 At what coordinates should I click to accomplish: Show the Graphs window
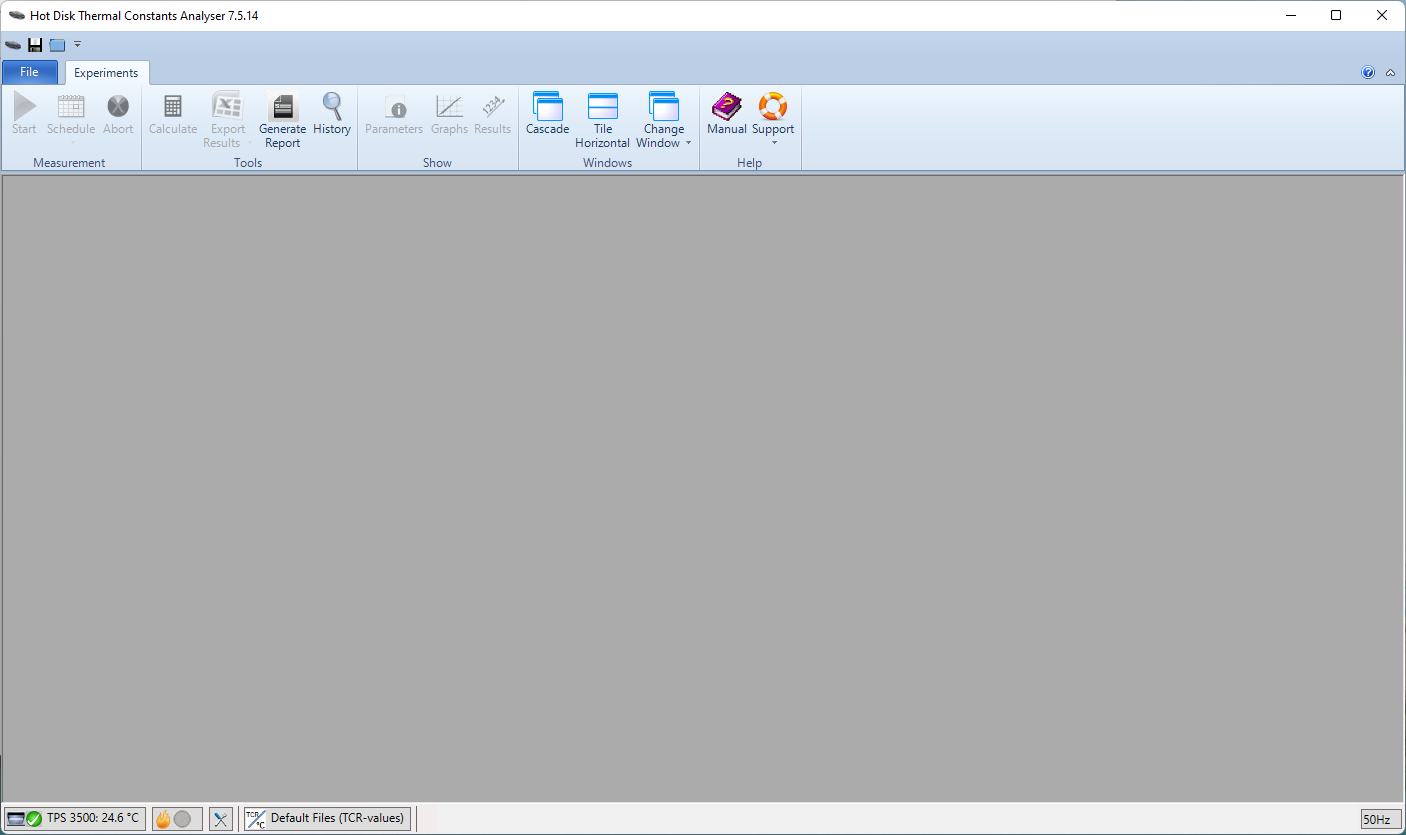449,115
